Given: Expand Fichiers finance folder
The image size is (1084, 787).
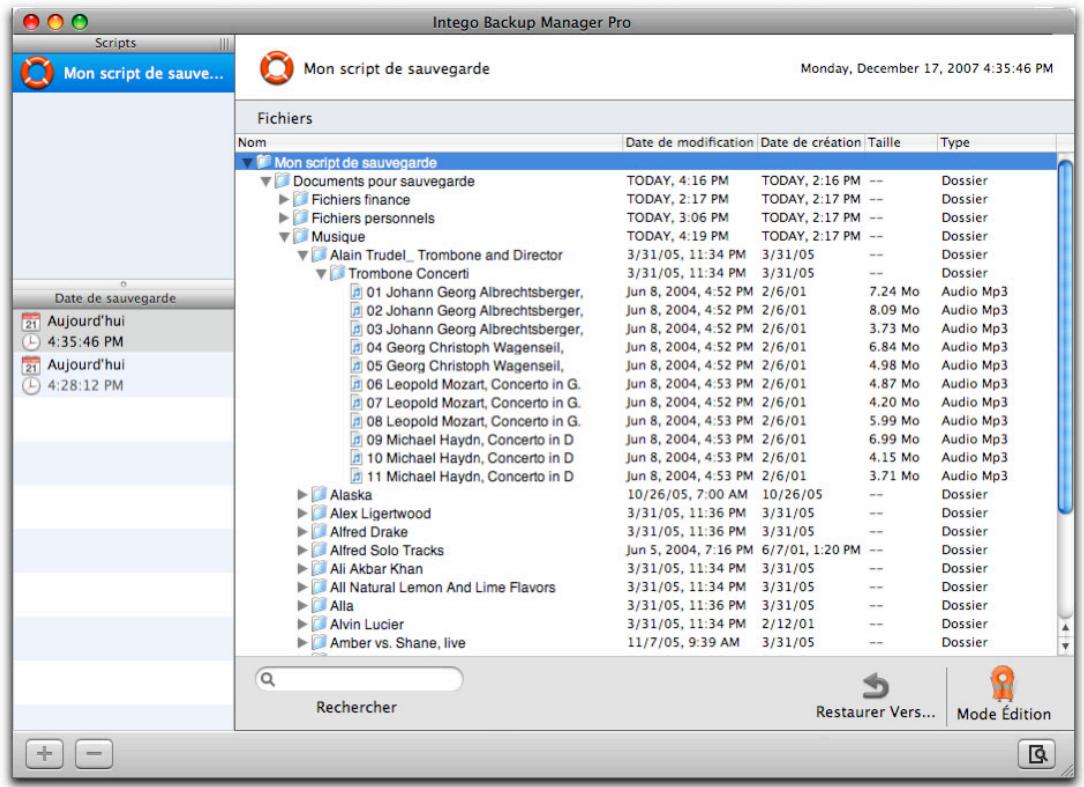Looking at the screenshot, I should tap(283, 199).
